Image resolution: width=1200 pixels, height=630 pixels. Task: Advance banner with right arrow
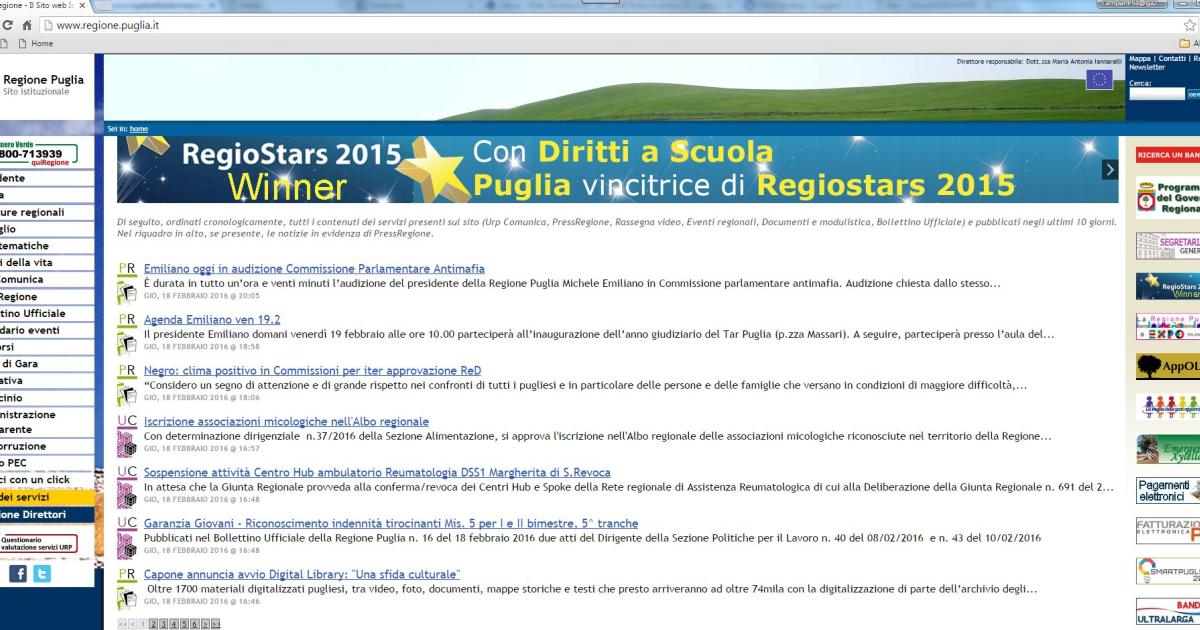point(1109,170)
